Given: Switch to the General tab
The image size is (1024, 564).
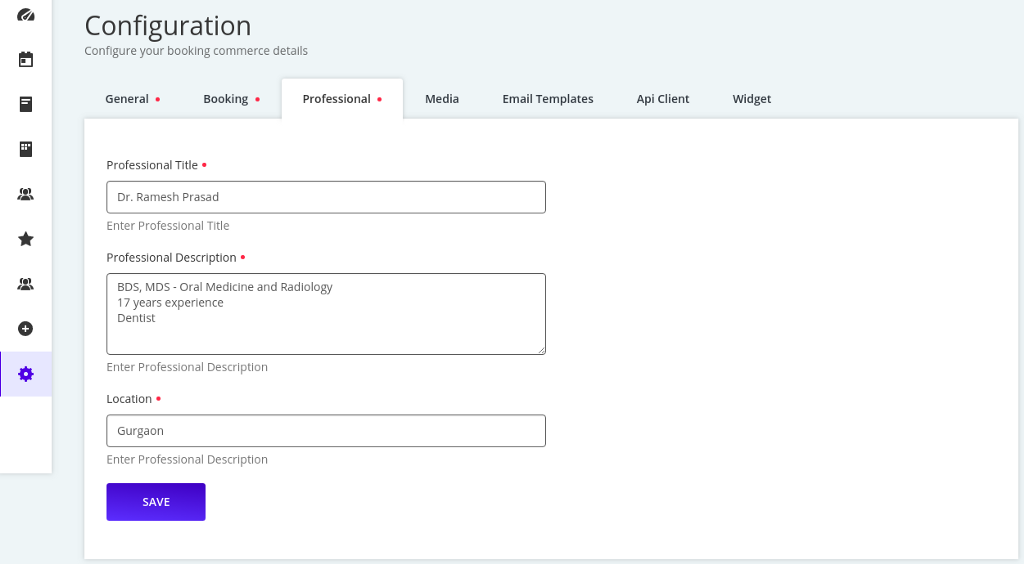Looking at the screenshot, I should coord(127,99).
